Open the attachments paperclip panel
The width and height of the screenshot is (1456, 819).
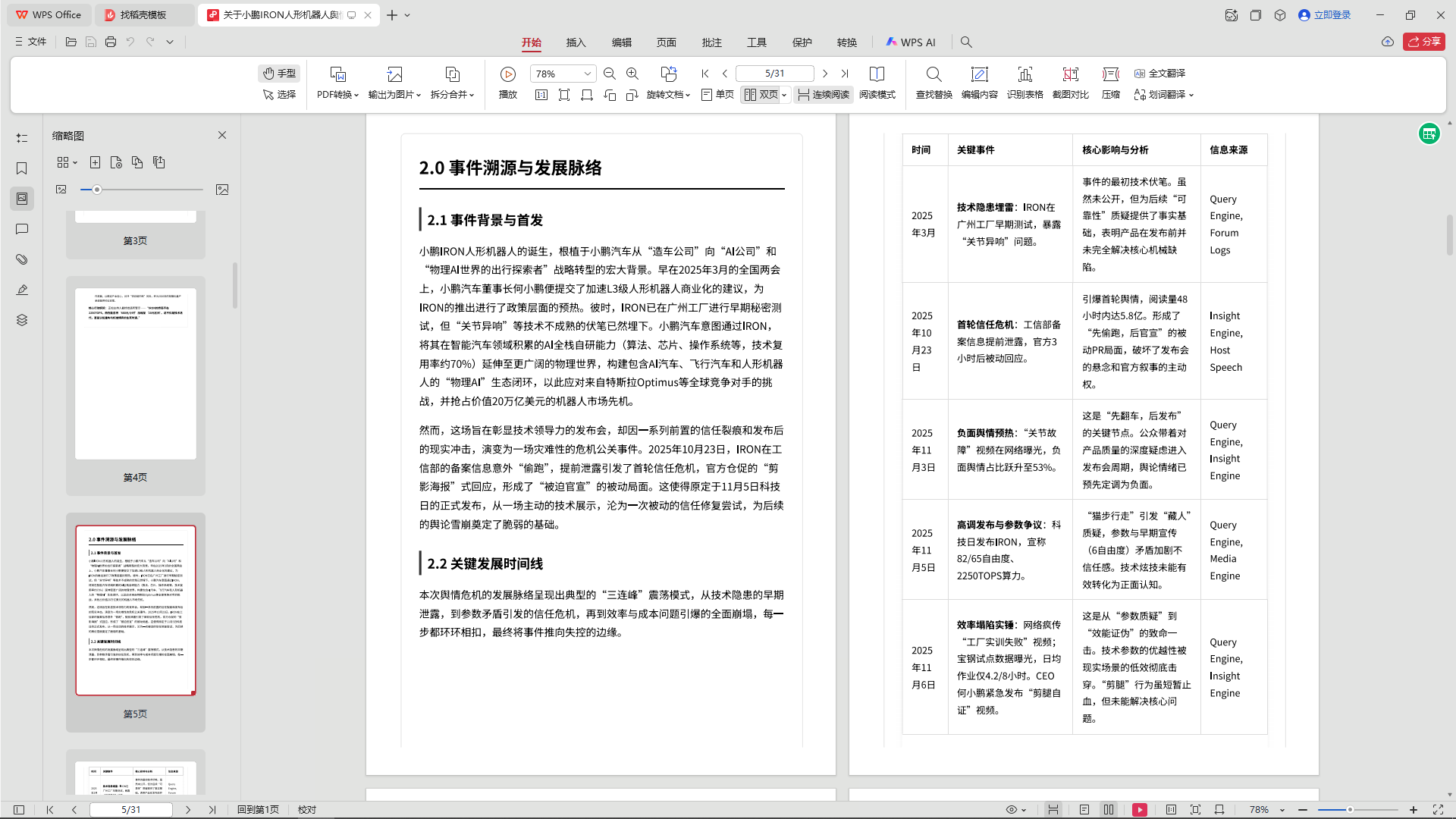click(22, 259)
